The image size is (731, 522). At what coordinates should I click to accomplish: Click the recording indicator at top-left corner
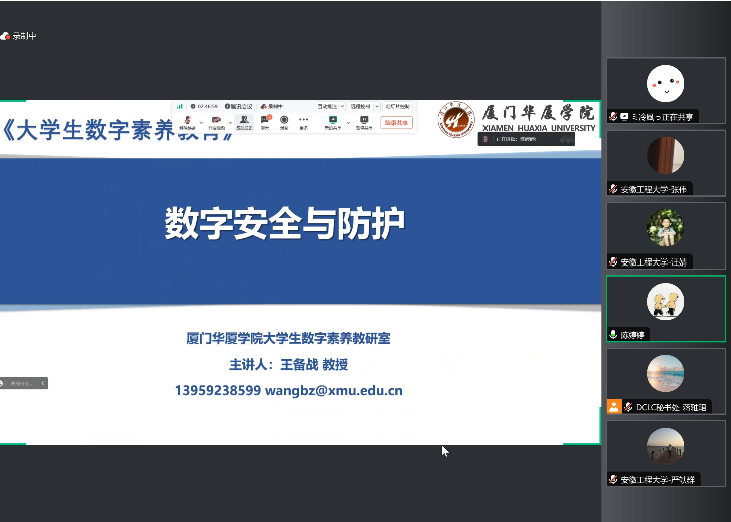click(x=19, y=36)
